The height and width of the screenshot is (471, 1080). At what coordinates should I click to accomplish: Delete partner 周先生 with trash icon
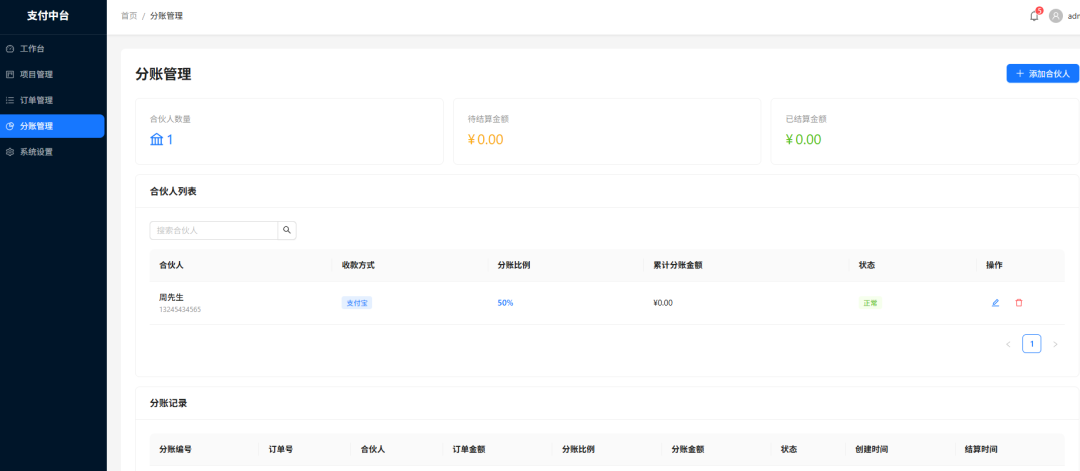(1019, 302)
